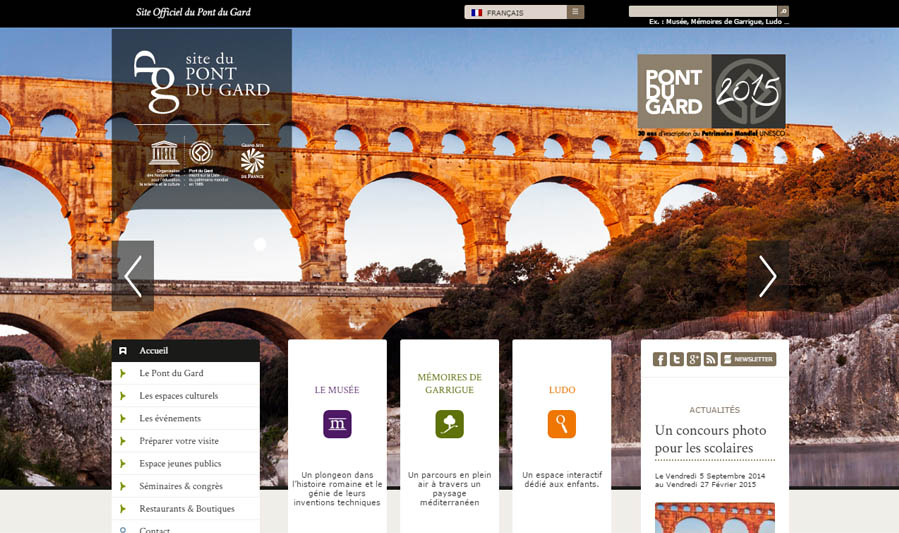Click the UNESCO temple logo
This screenshot has width=899, height=533.
tap(164, 152)
